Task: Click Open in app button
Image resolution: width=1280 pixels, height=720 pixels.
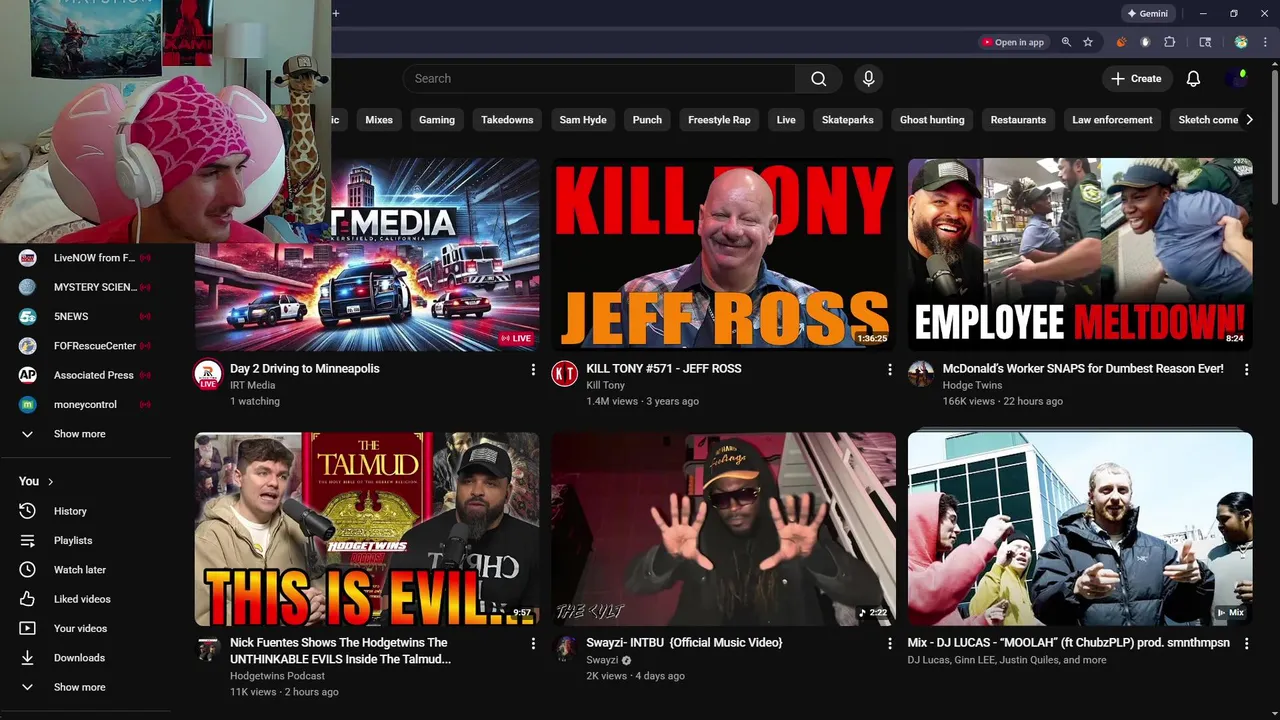Action: (x=1013, y=42)
